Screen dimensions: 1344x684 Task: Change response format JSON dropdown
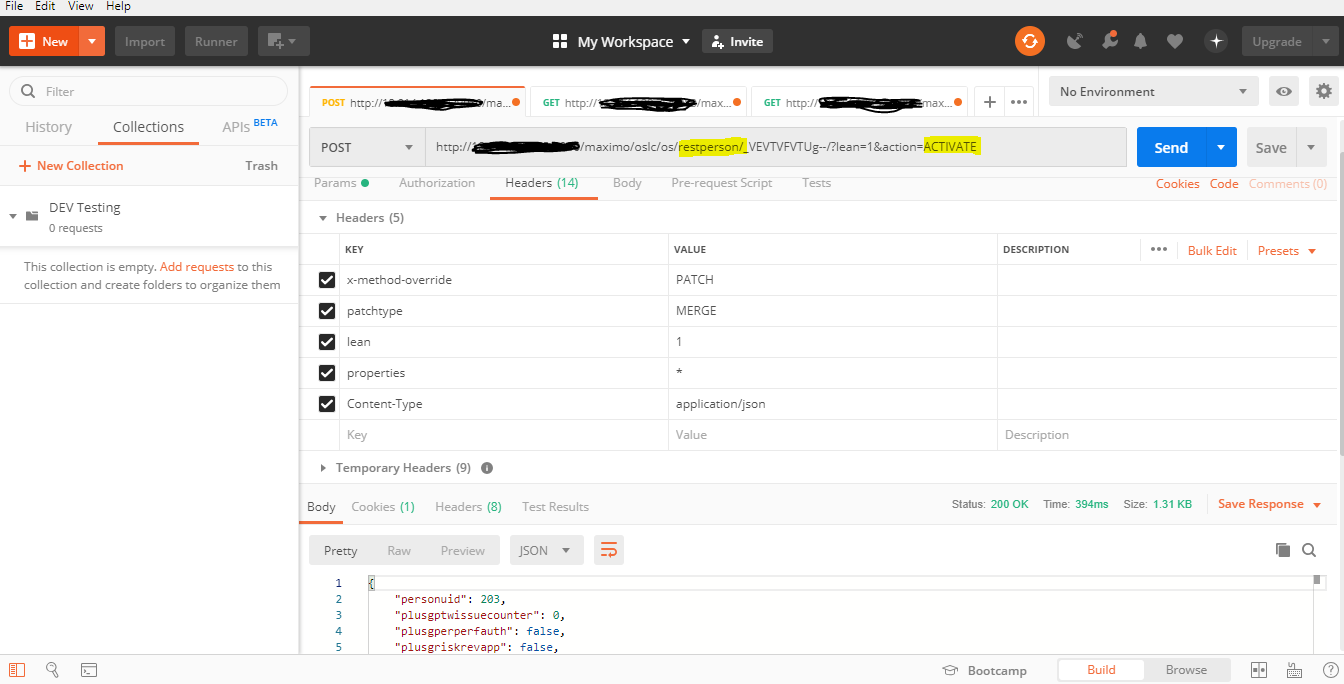coord(546,550)
